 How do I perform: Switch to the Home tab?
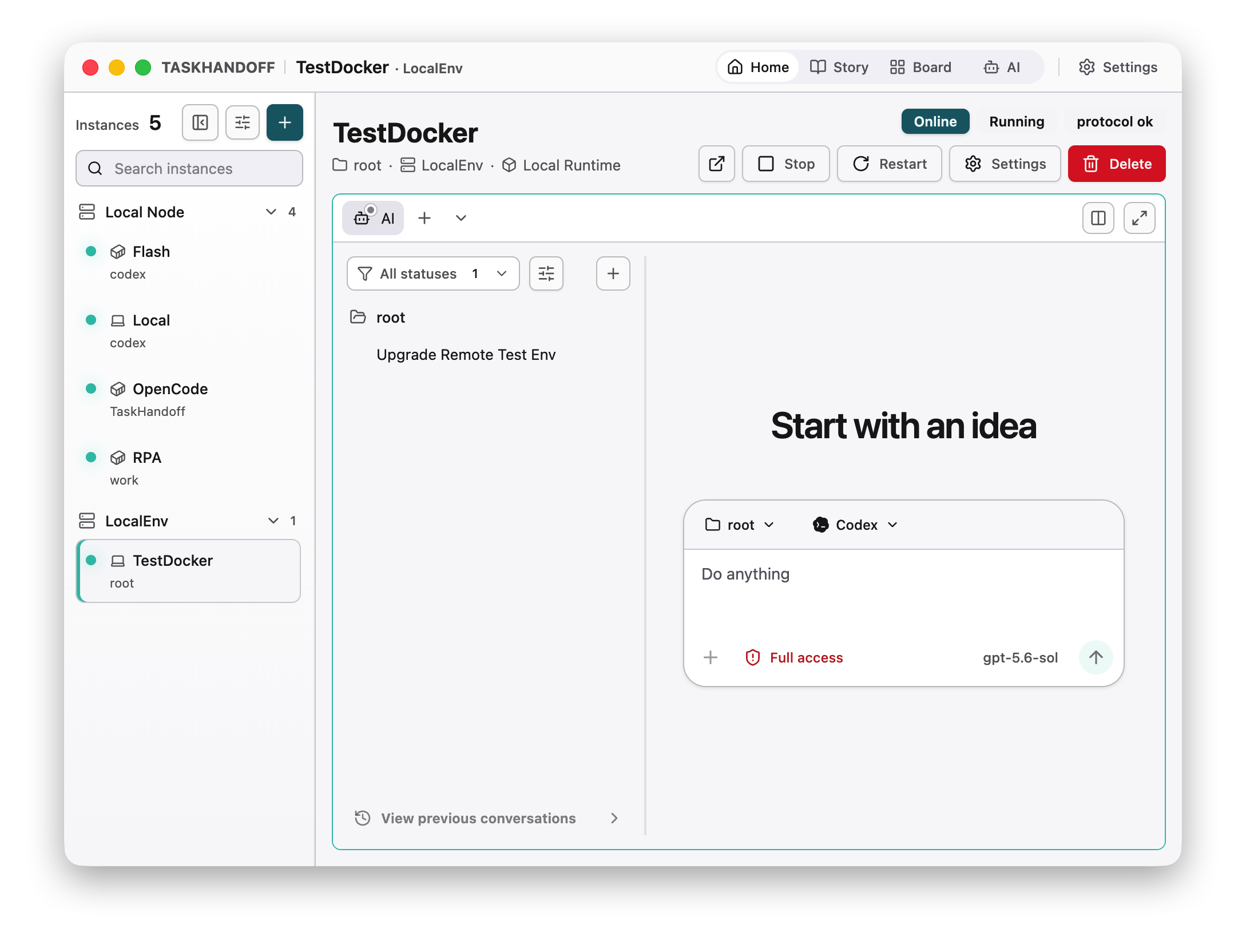tap(758, 67)
